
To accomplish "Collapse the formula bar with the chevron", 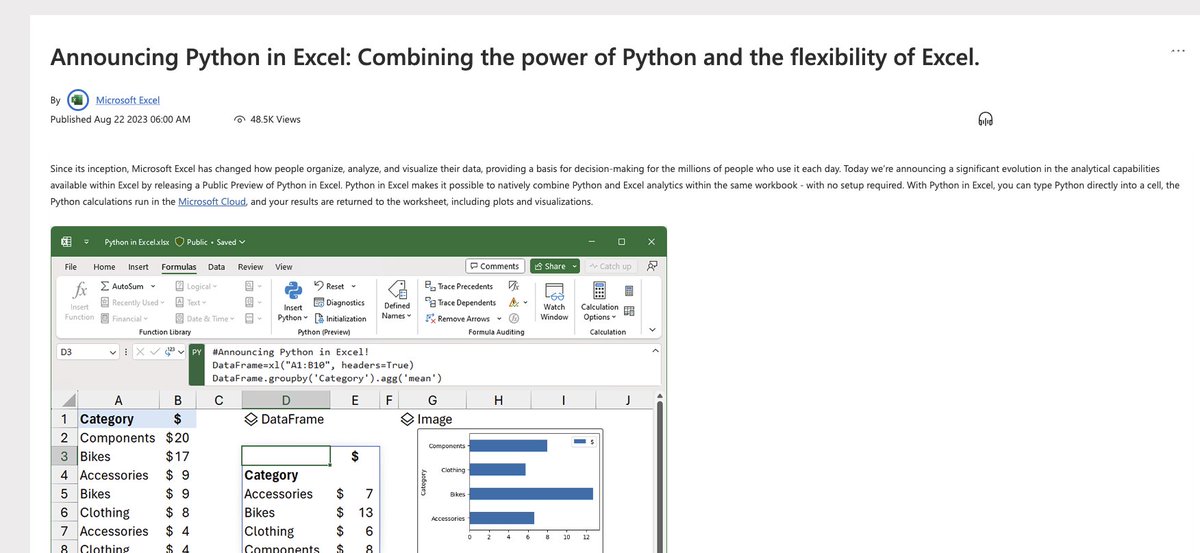I will pos(656,351).
